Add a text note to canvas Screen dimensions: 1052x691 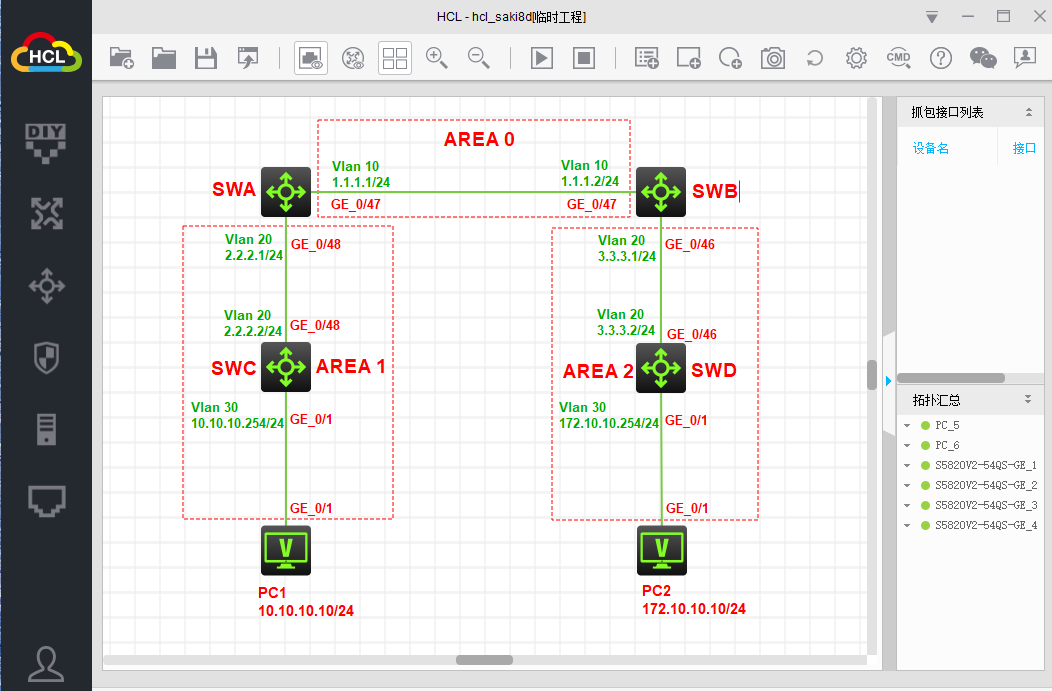click(x=647, y=58)
